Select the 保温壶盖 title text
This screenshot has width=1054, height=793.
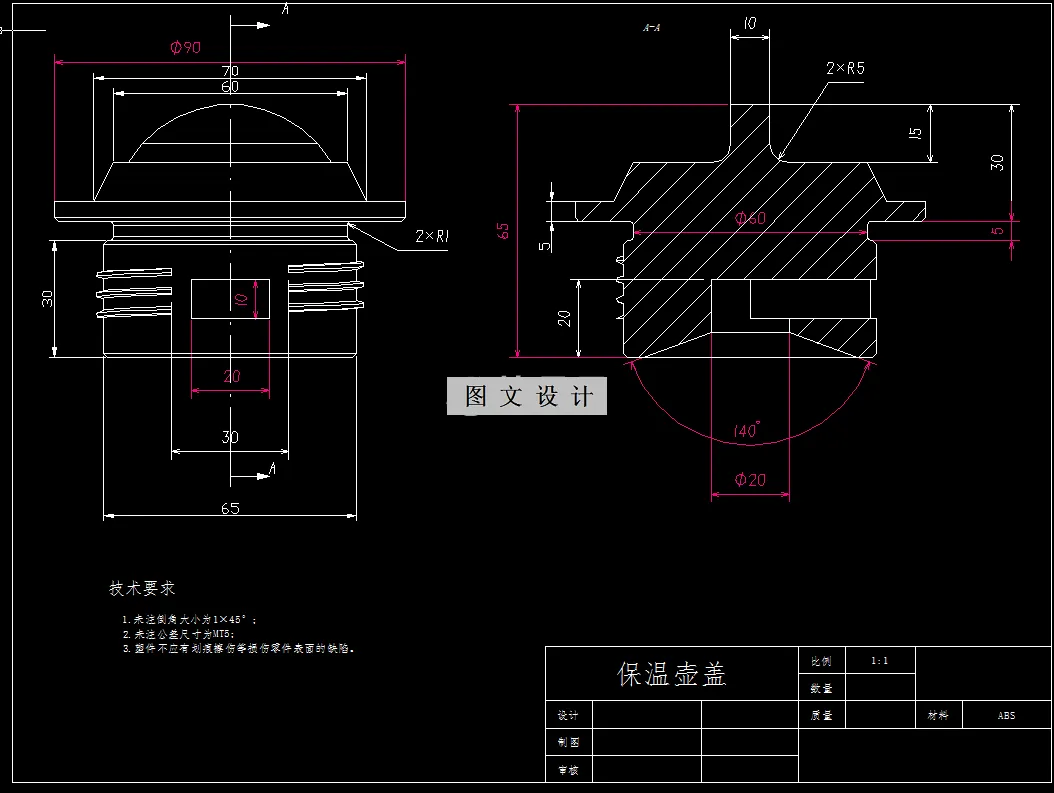tap(672, 674)
